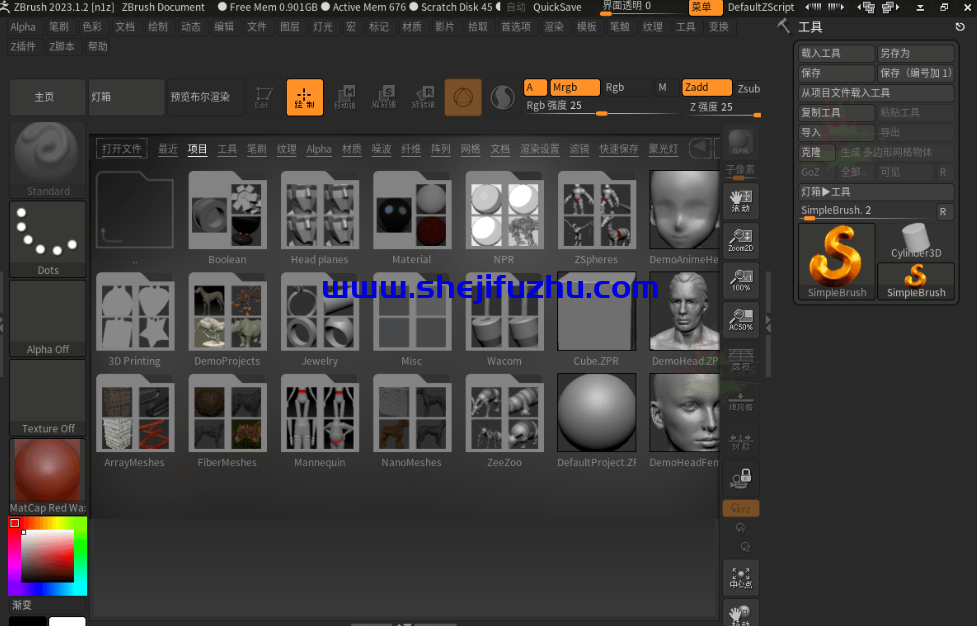
Task: Toggle the 透视 perspective grid icon
Action: tap(741, 359)
